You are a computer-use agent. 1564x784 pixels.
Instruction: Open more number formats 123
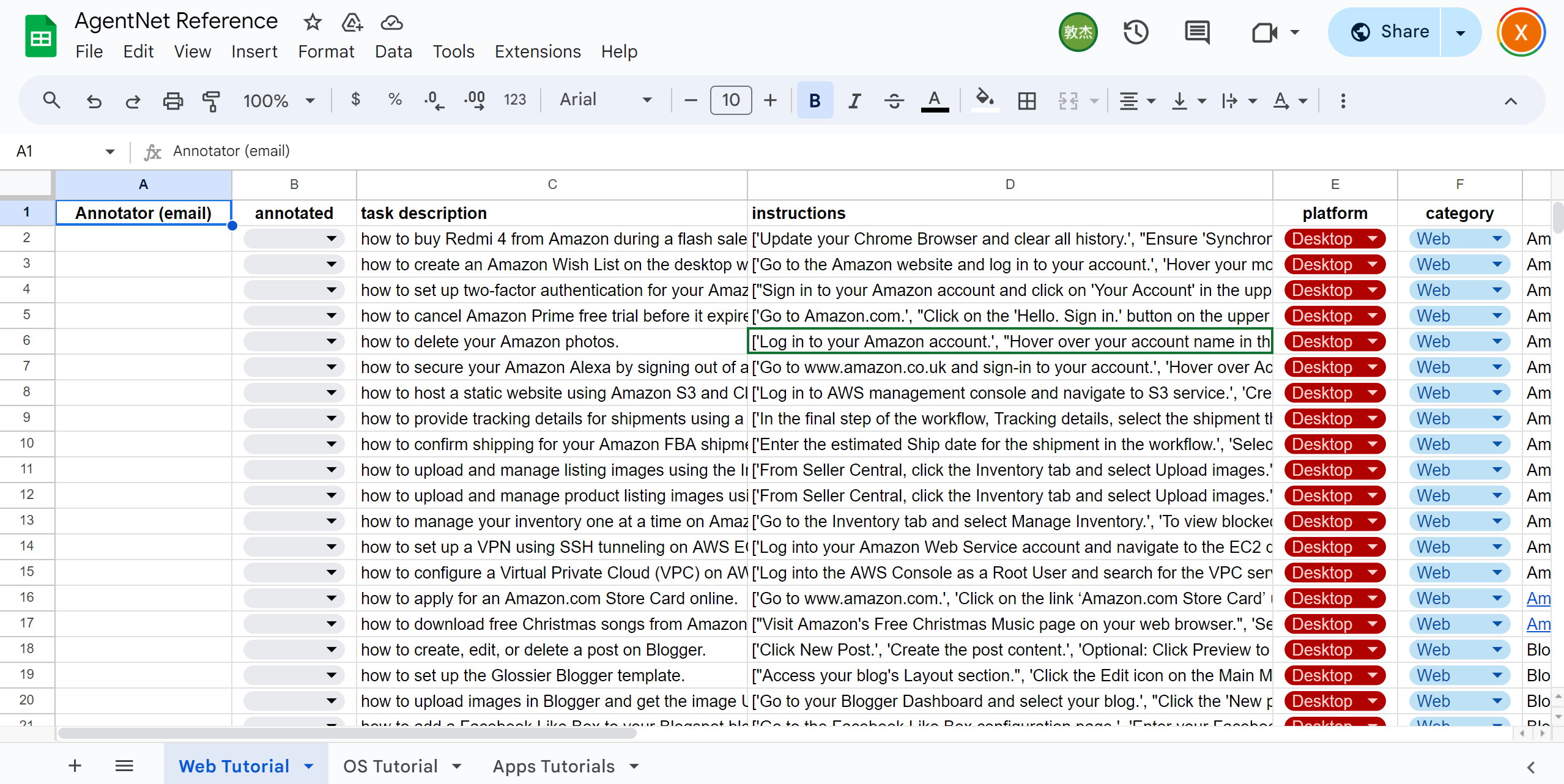coord(514,100)
